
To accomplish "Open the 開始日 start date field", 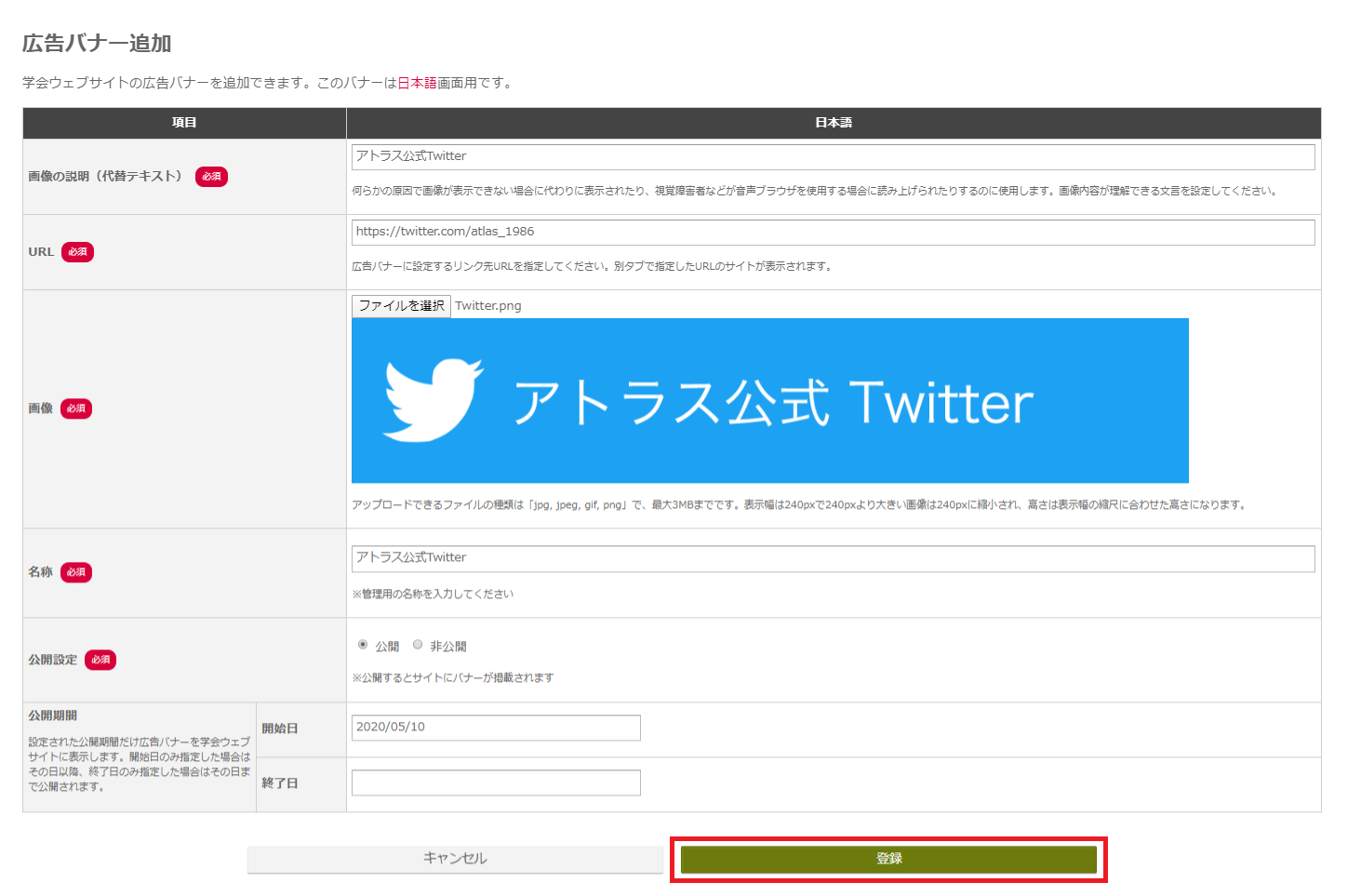I will coord(496,728).
